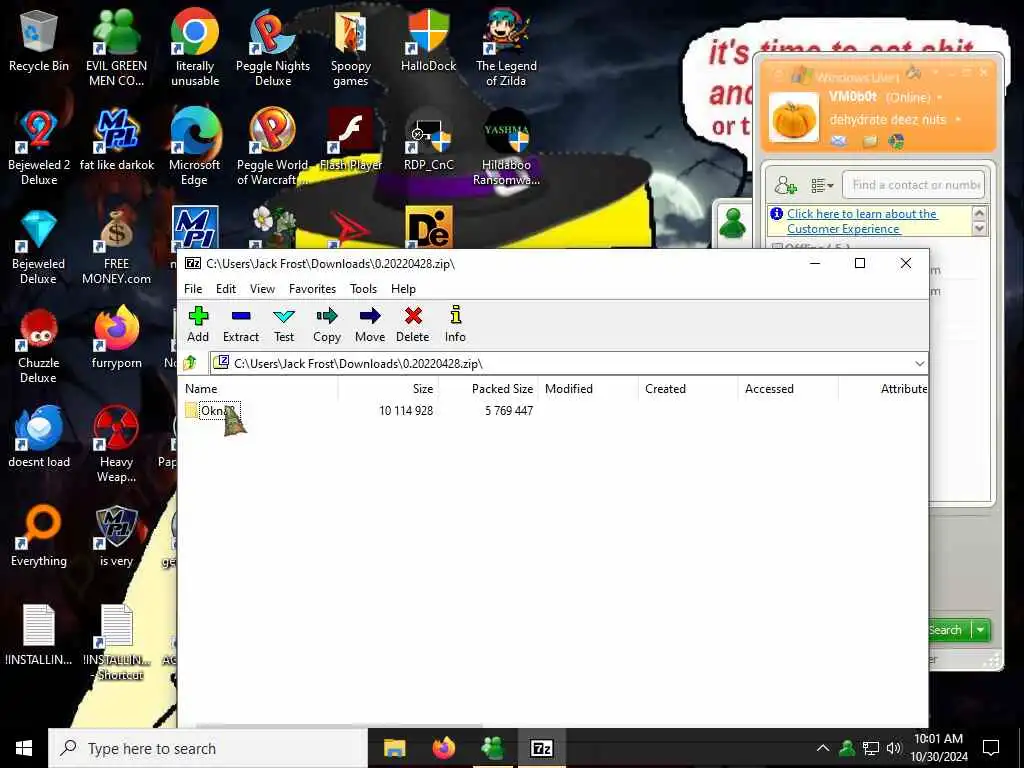Image resolution: width=1024 pixels, height=768 pixels.
Task: Open the Favorites menu
Action: pyautogui.click(x=312, y=289)
